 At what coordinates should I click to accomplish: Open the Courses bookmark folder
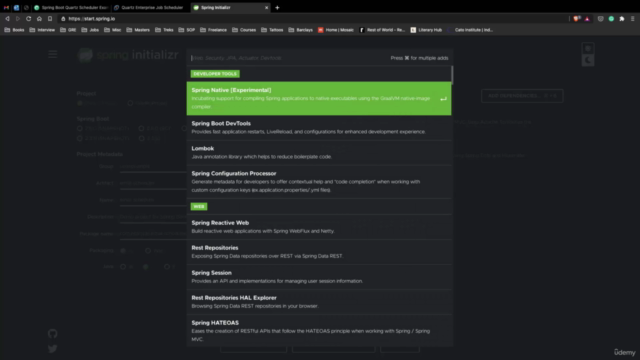click(x=244, y=30)
